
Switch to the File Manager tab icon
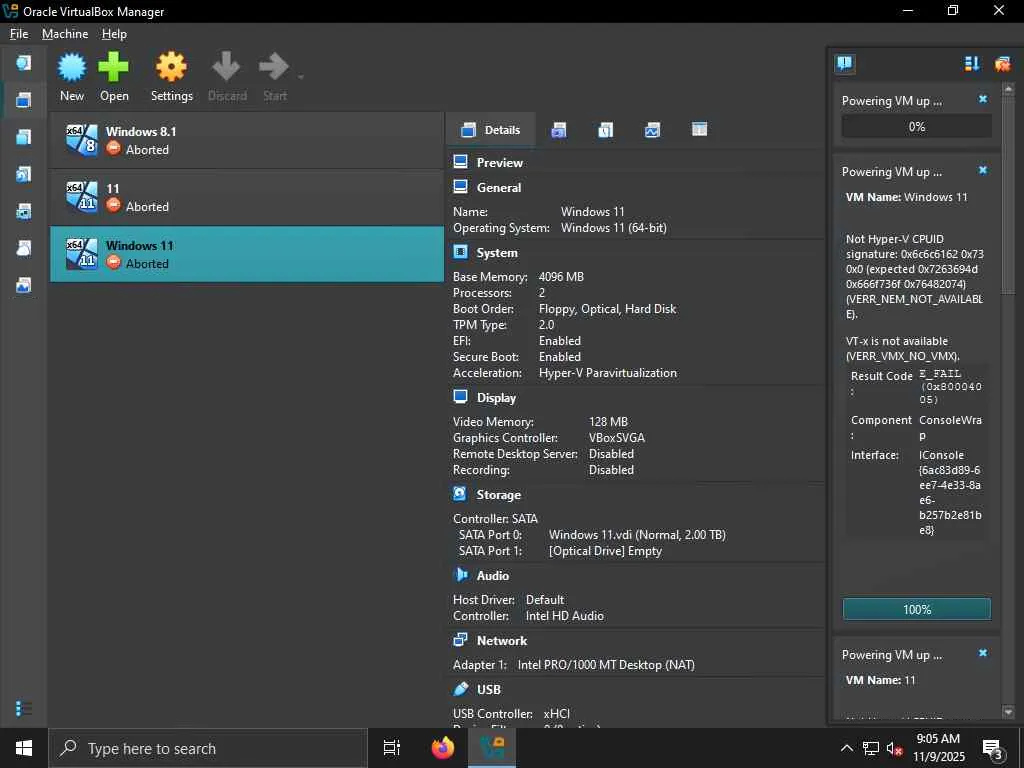(x=699, y=129)
